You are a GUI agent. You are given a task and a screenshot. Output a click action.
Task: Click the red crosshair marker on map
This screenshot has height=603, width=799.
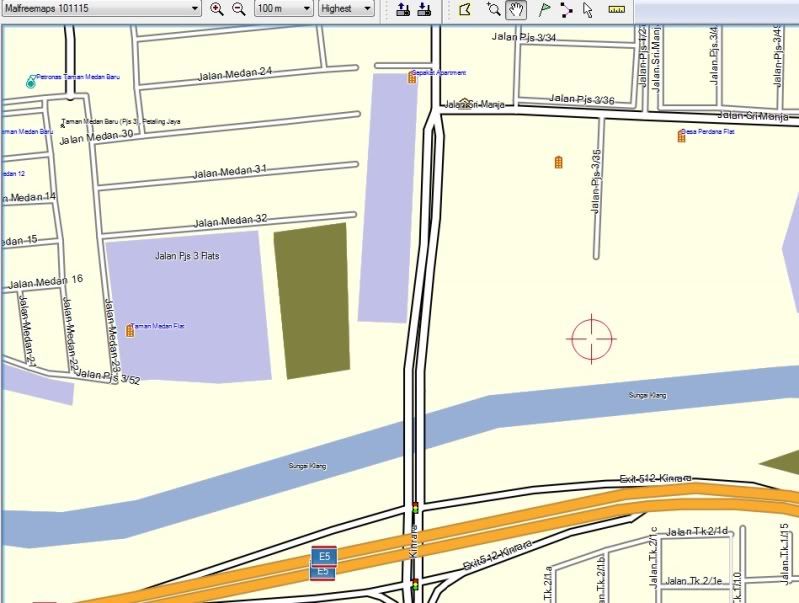(x=591, y=337)
